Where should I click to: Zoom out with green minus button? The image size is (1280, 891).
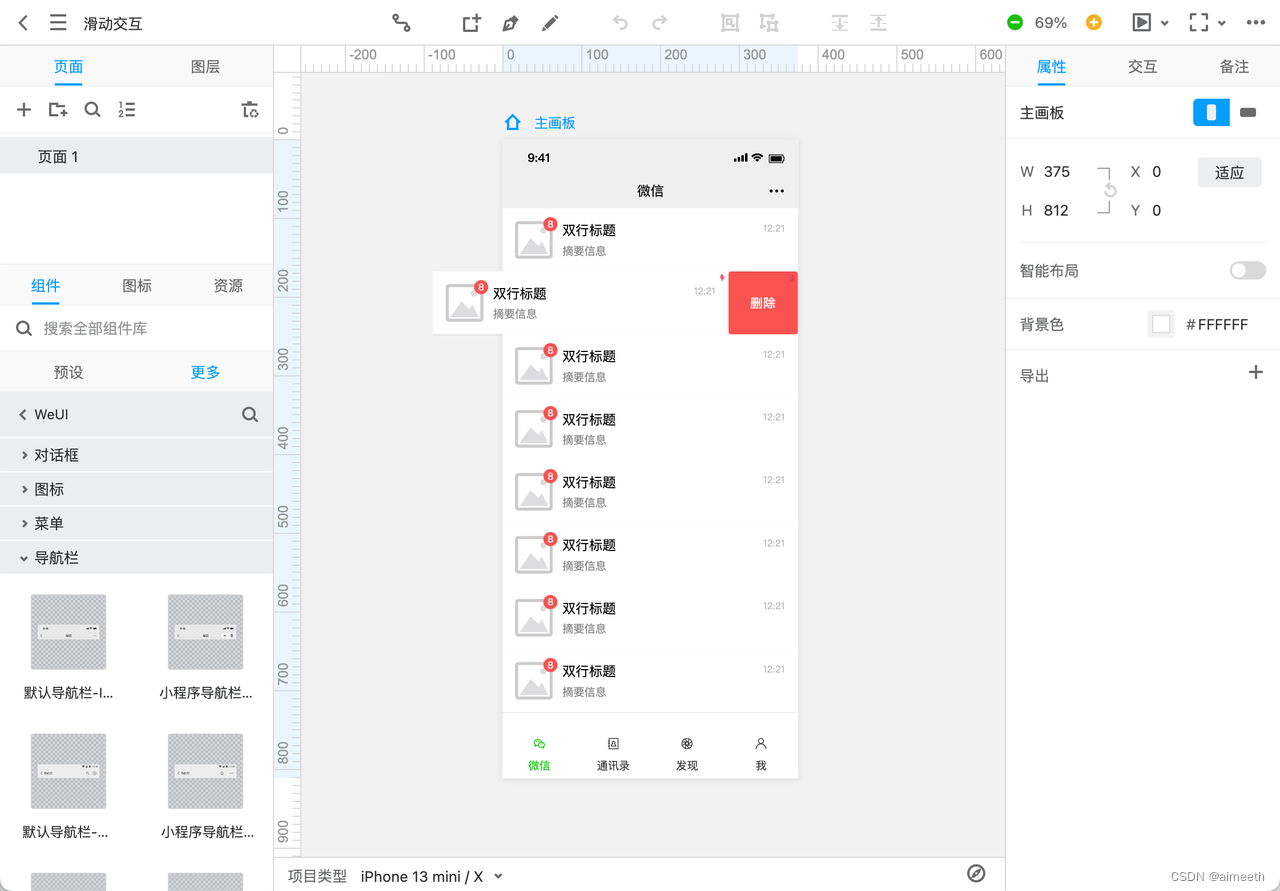(x=1015, y=22)
